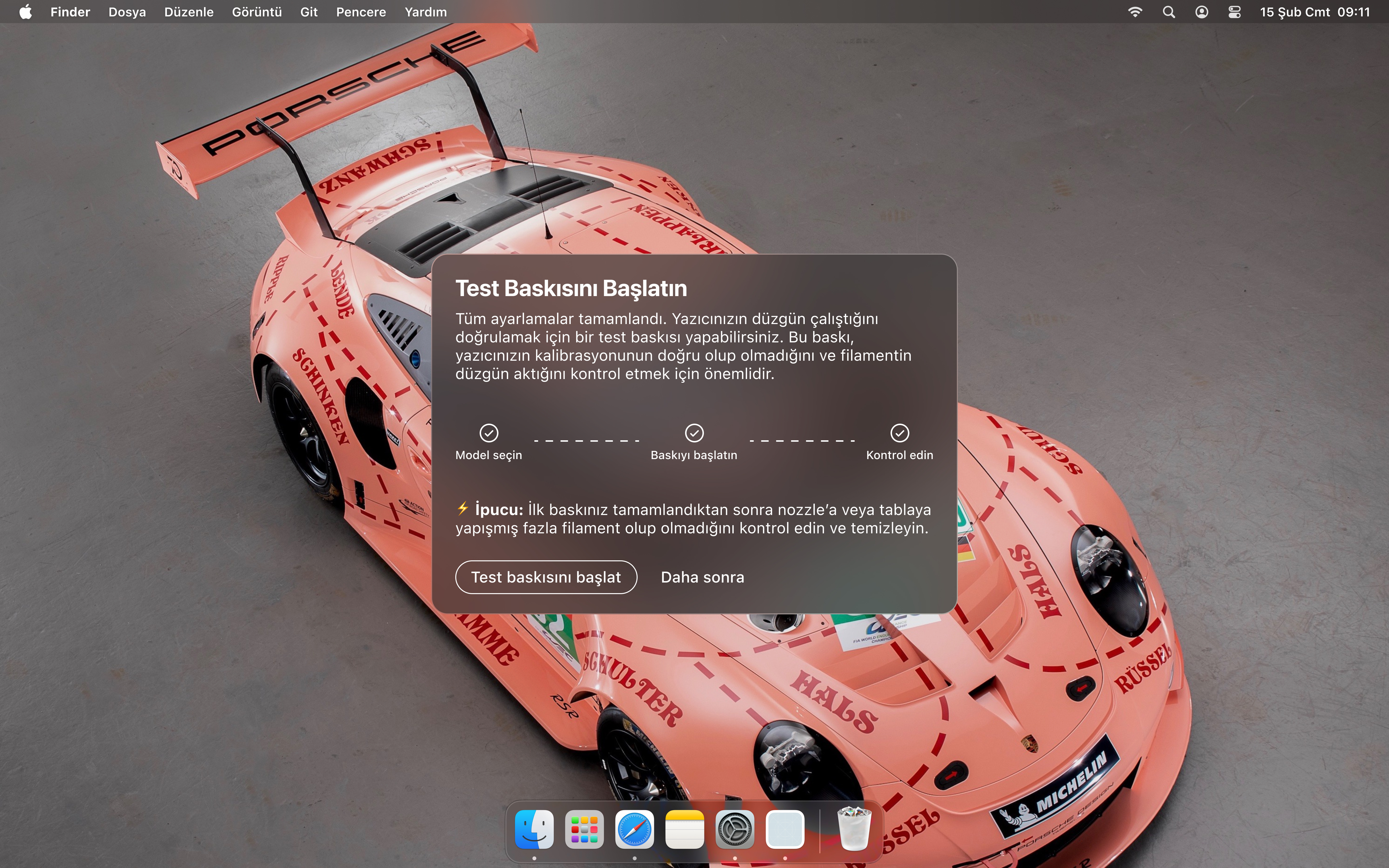This screenshot has width=1389, height=868.
Task: Open the Apple menu
Action: (x=25, y=12)
